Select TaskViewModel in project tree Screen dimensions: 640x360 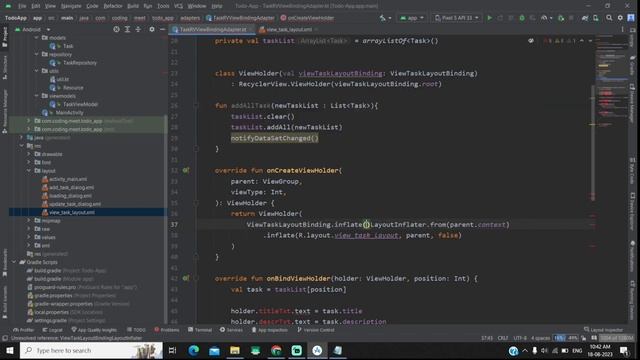(80, 104)
